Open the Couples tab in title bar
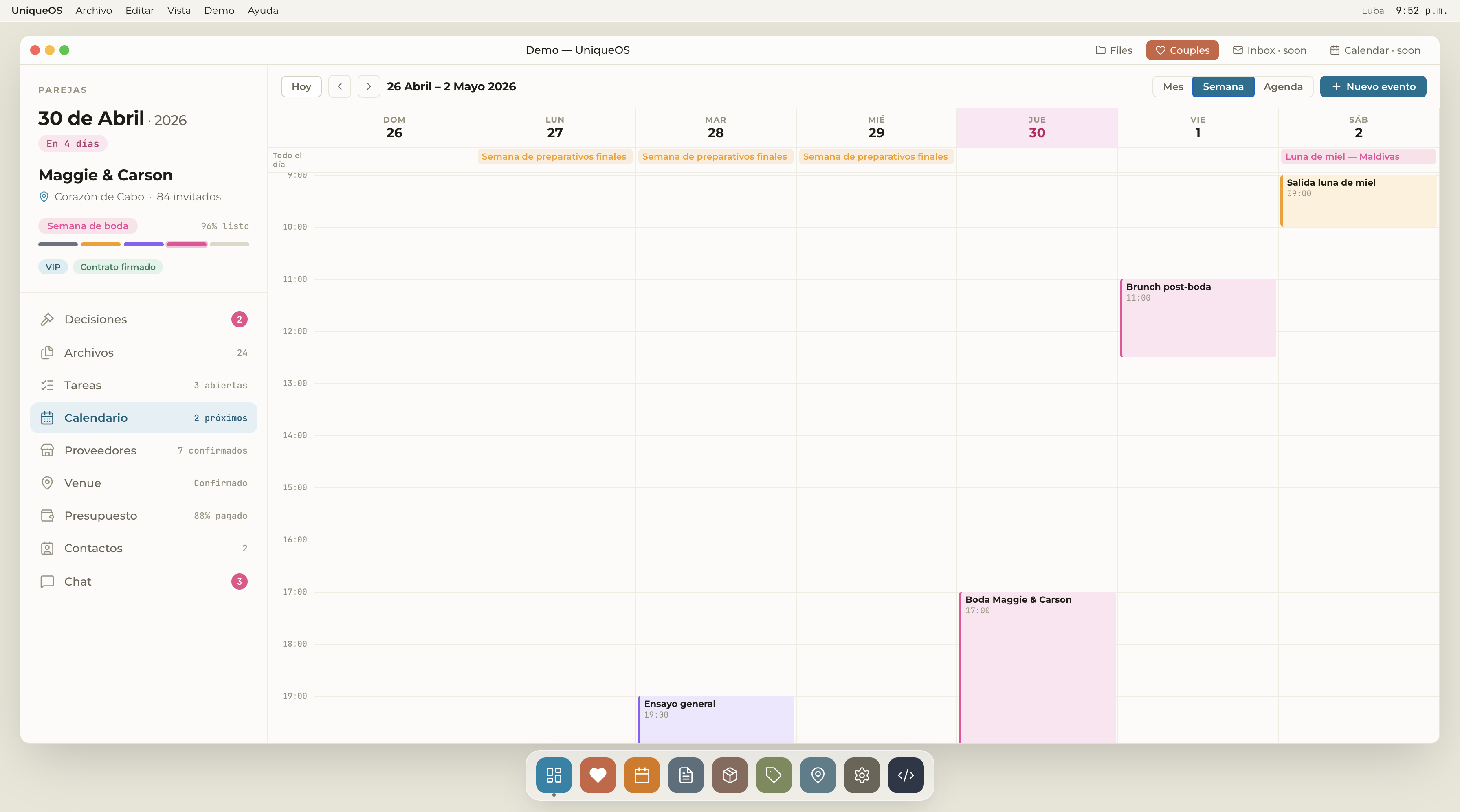1460x812 pixels. [x=1182, y=50]
